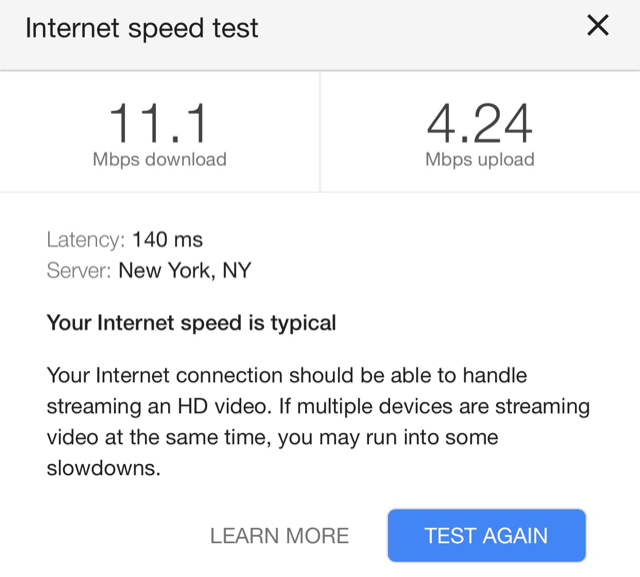
Task: Click the Mbps download label
Action: (x=160, y=159)
